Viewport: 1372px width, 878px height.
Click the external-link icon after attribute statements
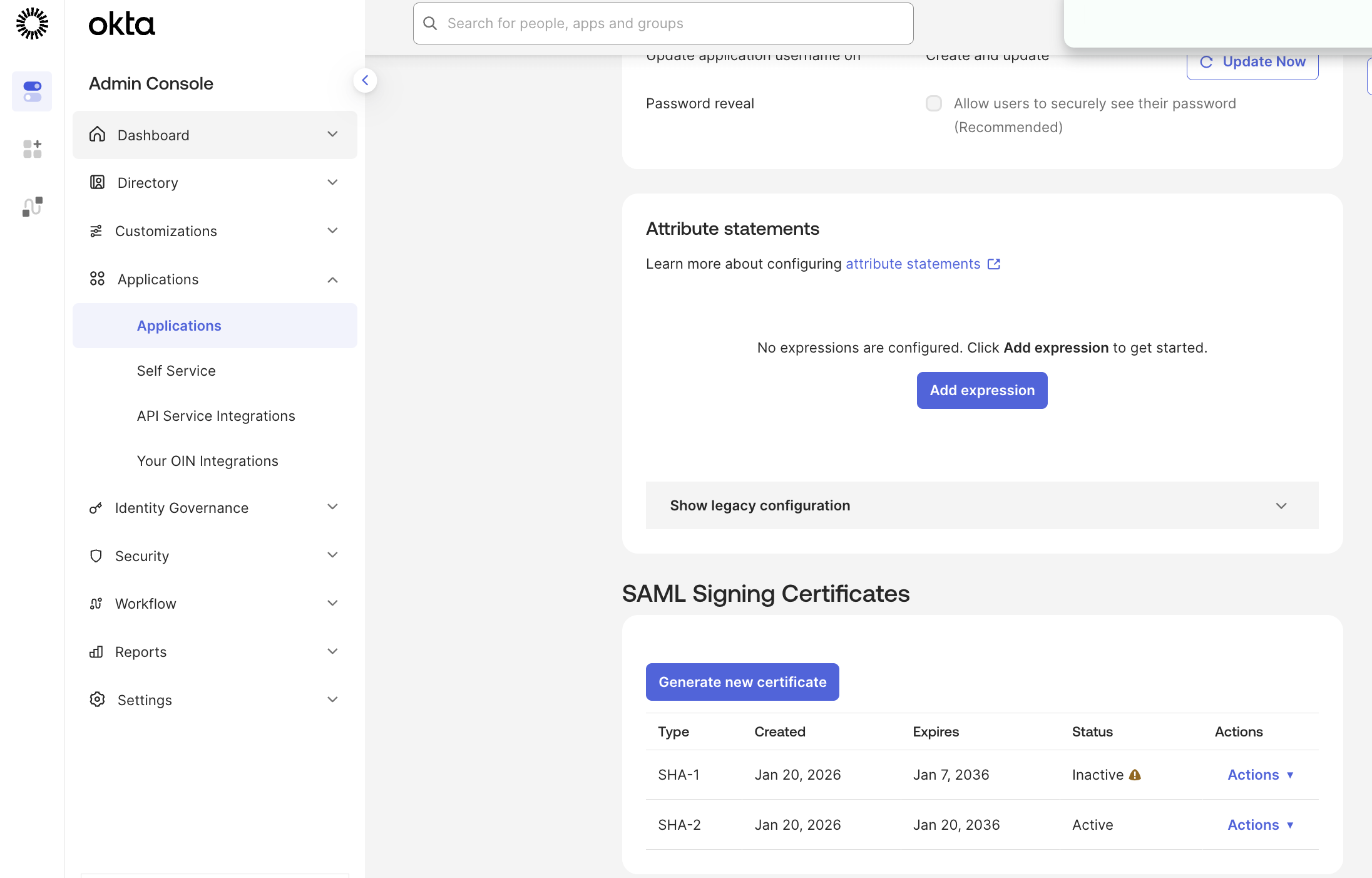(x=994, y=264)
